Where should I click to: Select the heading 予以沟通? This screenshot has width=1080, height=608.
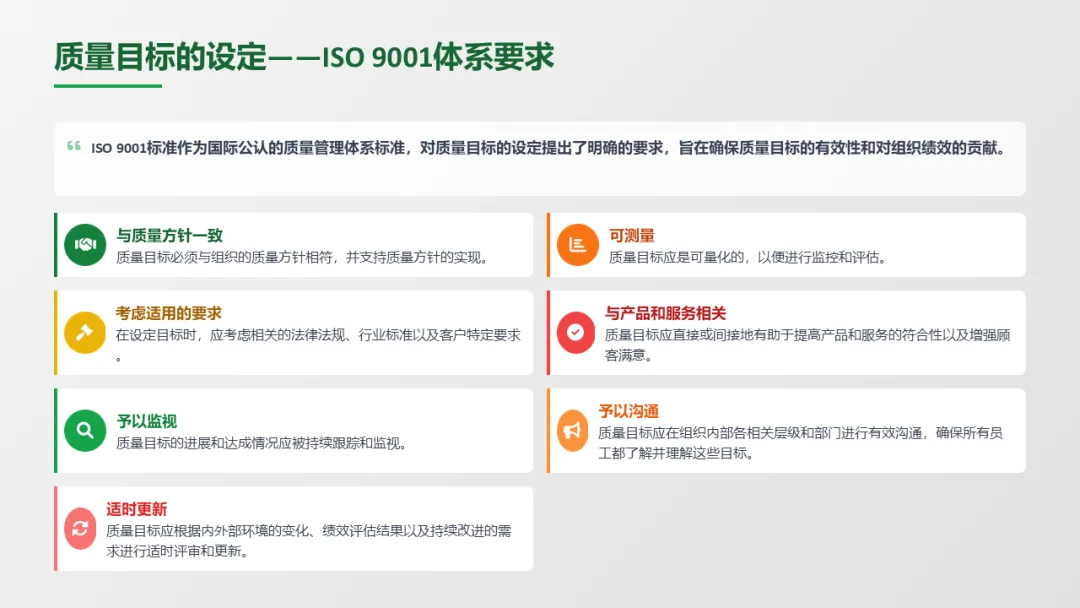click(x=629, y=411)
